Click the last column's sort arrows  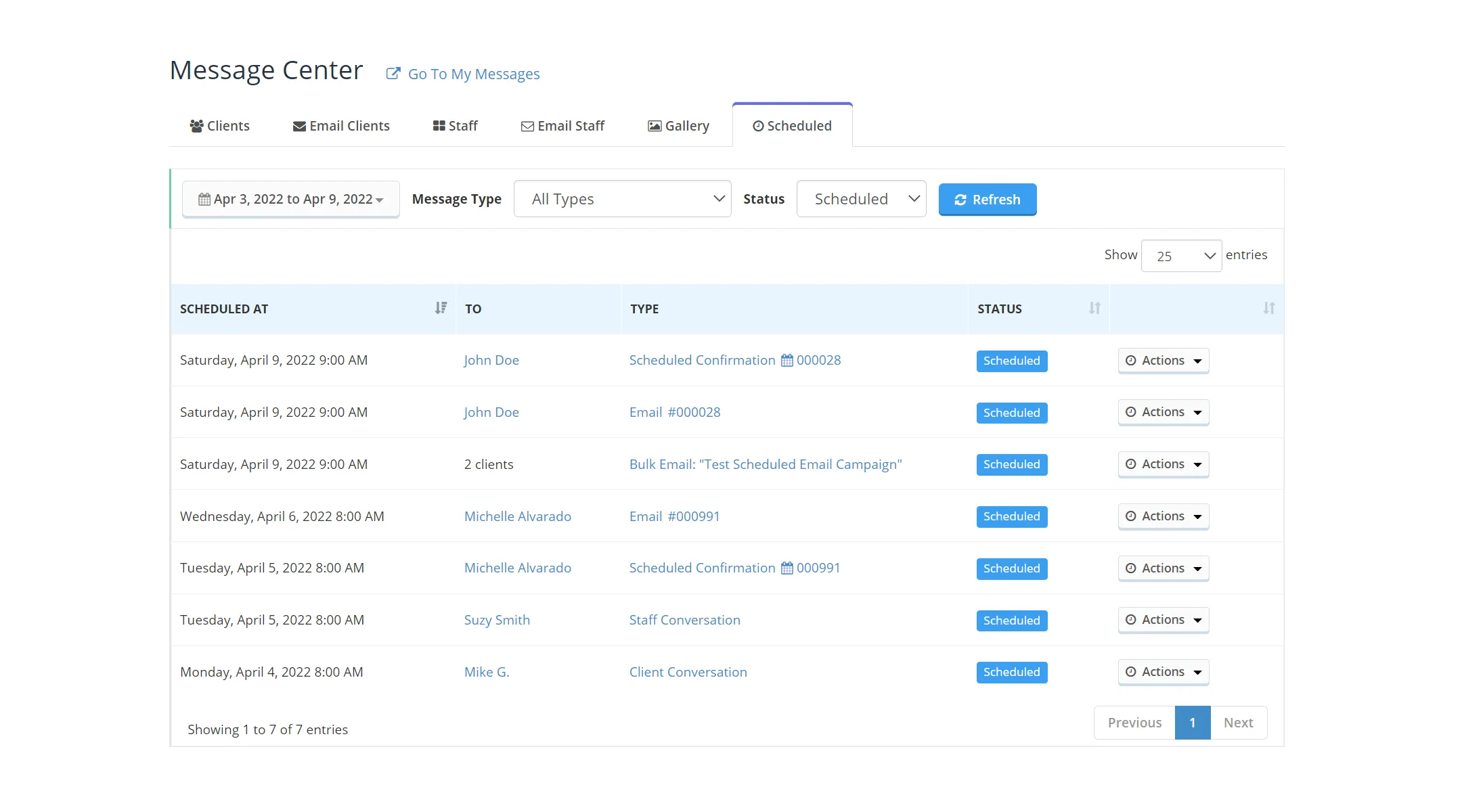tap(1269, 308)
